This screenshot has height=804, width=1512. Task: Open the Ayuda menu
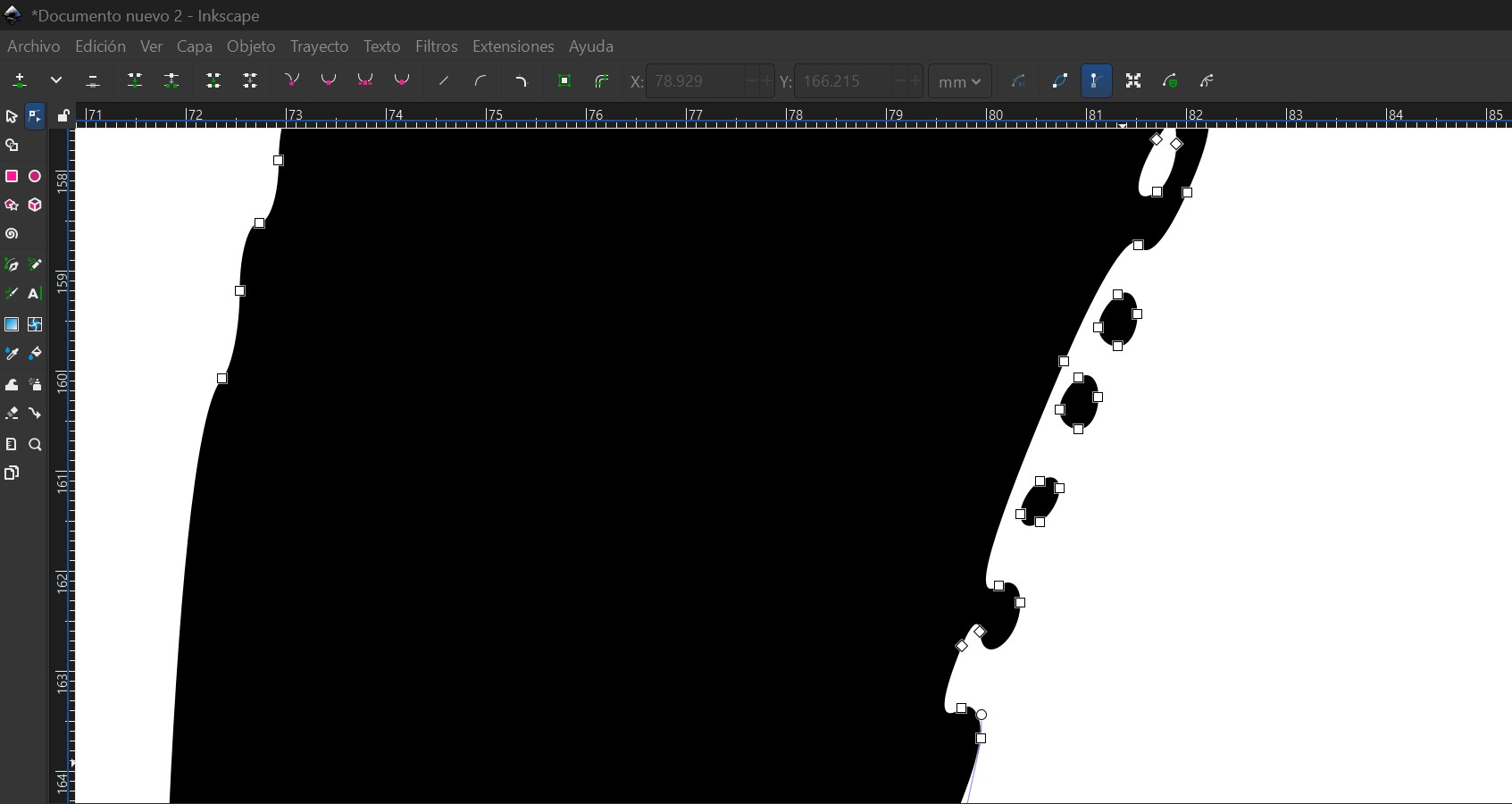pyautogui.click(x=591, y=46)
